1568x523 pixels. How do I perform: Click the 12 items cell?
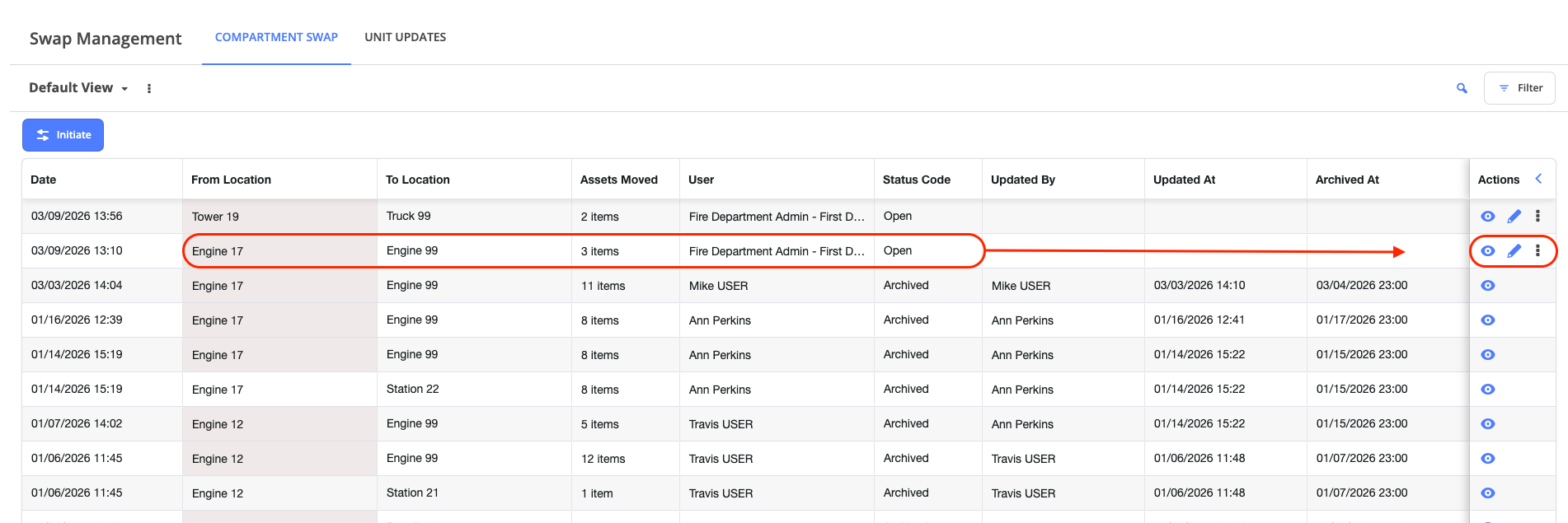click(x=626, y=459)
